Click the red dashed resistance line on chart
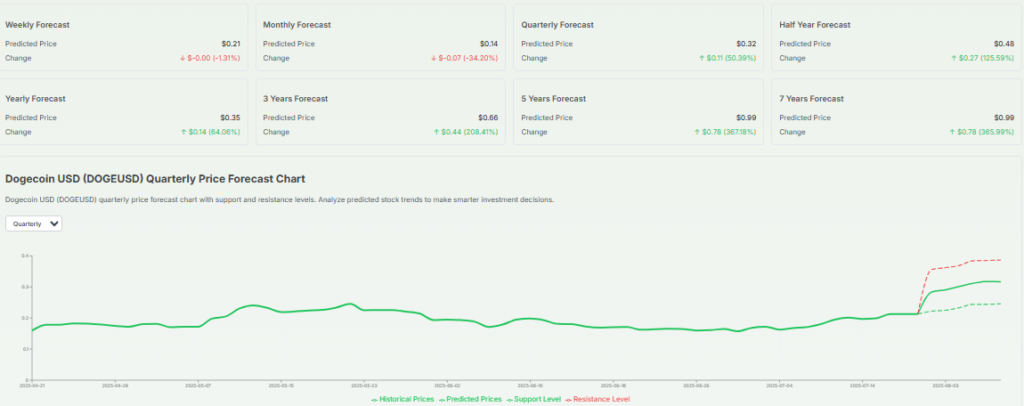This screenshot has width=1024, height=406. pos(960,264)
